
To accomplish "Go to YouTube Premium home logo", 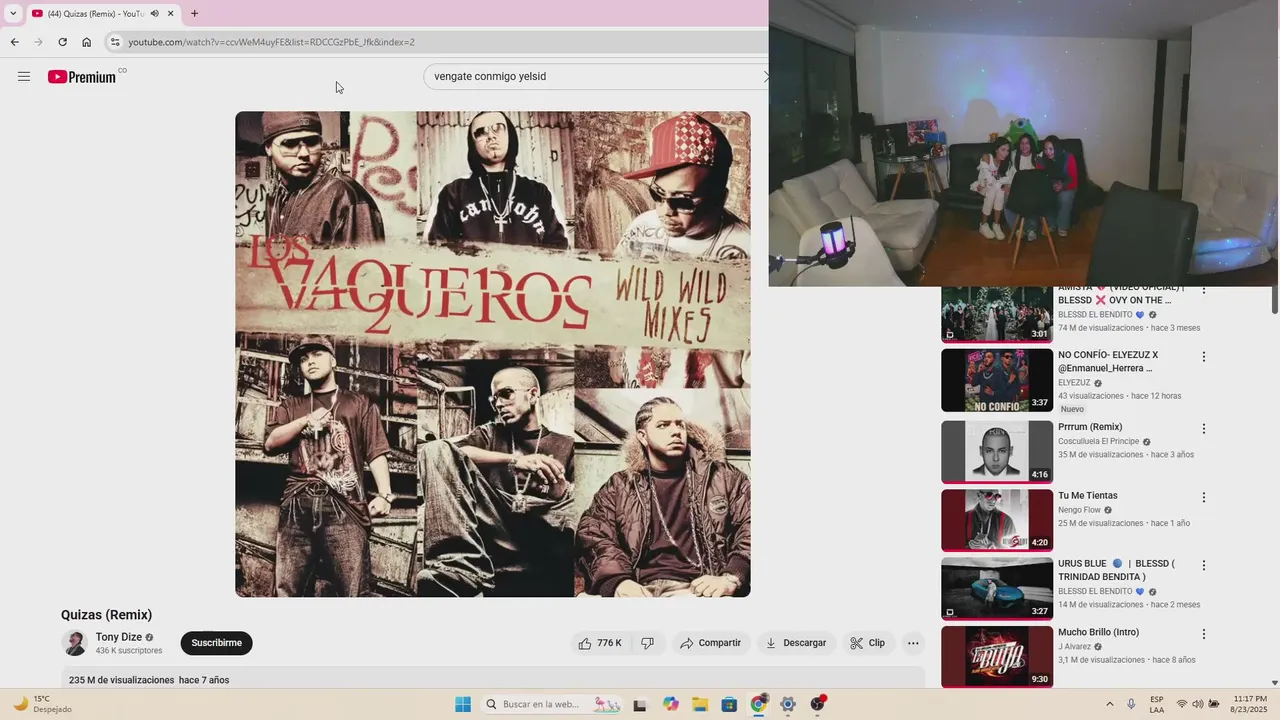I will click(82, 76).
